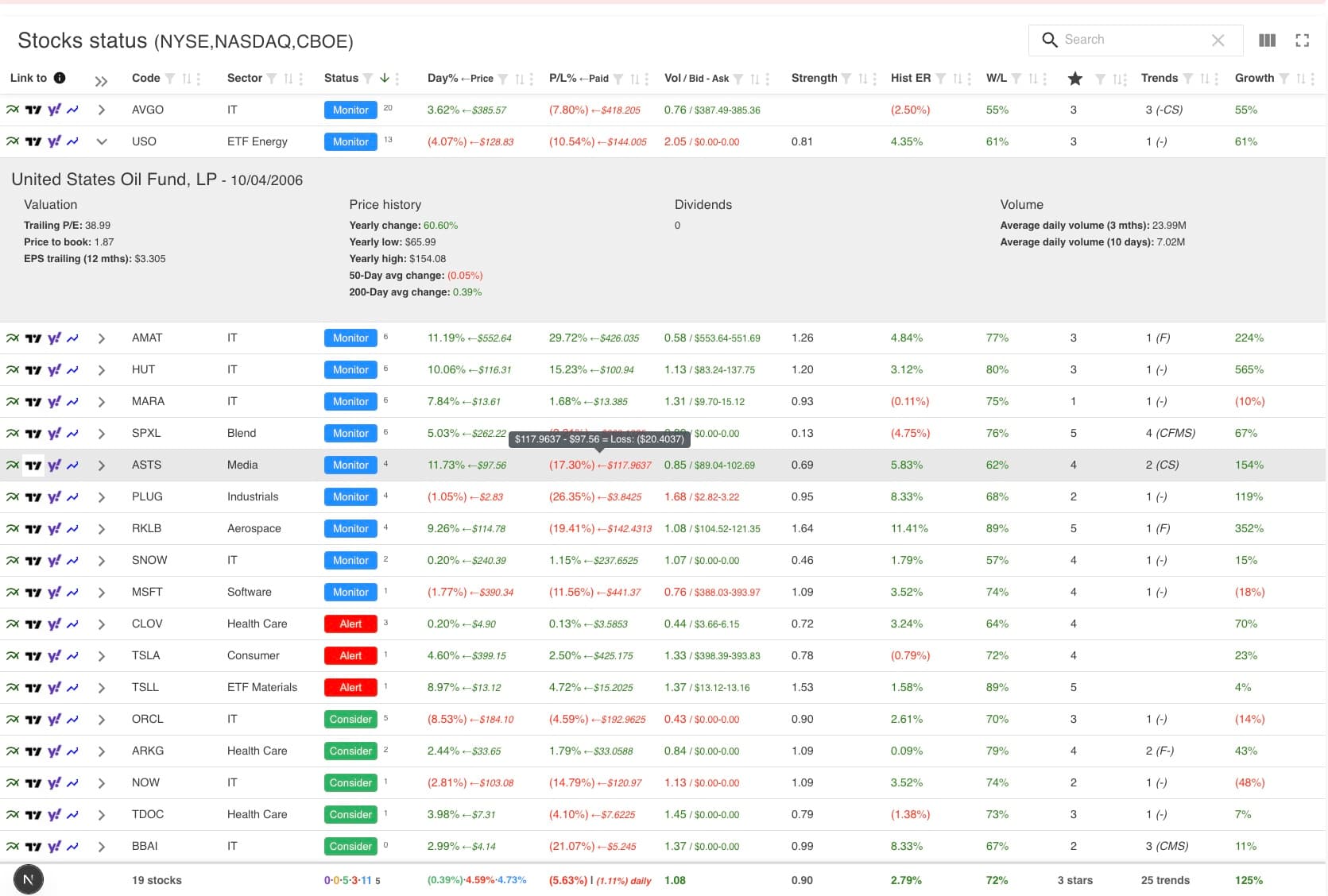The image size is (1328, 896).
Task: Open the Yahoo Finance link for RKLB
Action: [x=54, y=529]
